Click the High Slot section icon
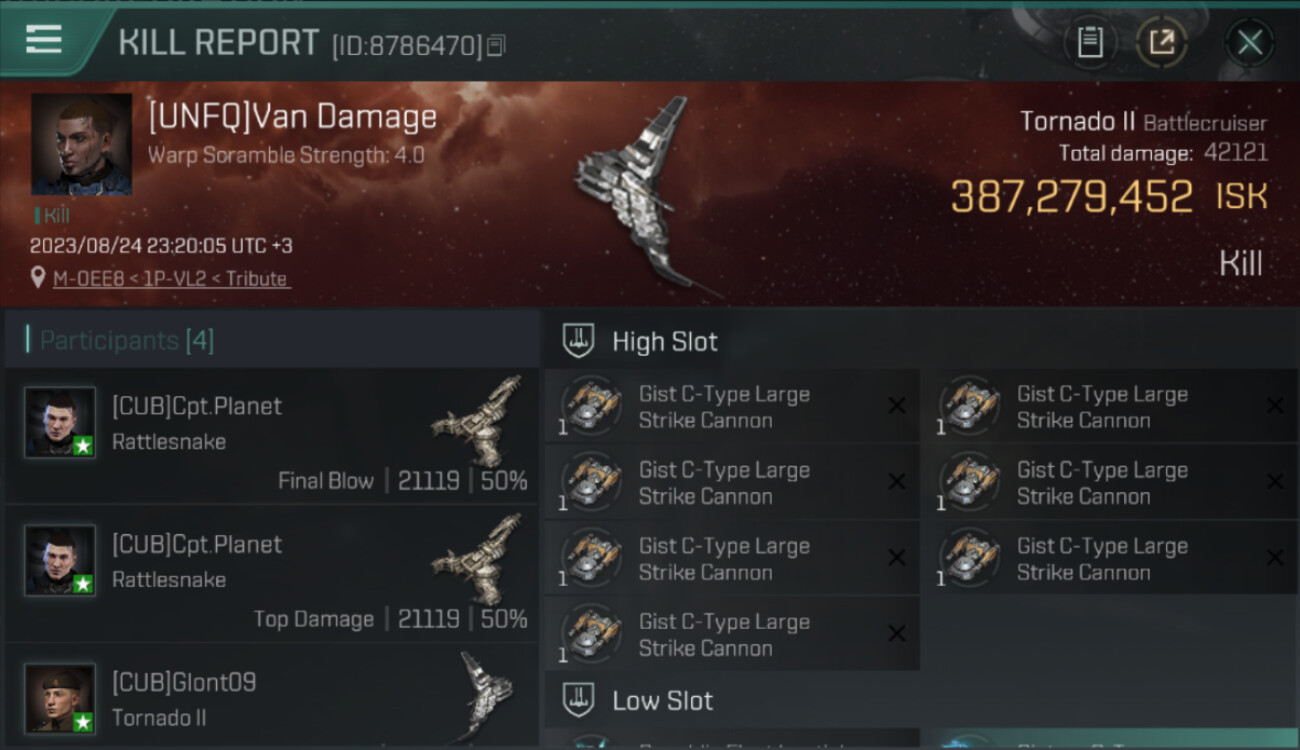Image resolution: width=1300 pixels, height=750 pixels. click(x=578, y=340)
